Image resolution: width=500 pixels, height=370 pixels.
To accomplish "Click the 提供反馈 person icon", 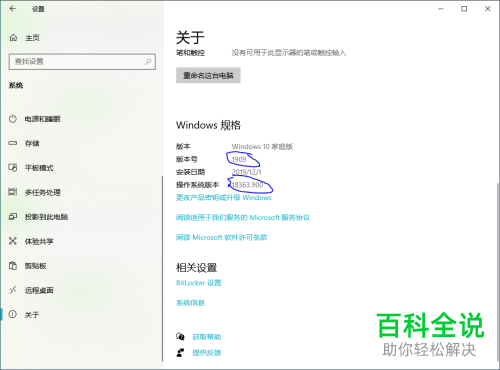I will click(x=180, y=352).
